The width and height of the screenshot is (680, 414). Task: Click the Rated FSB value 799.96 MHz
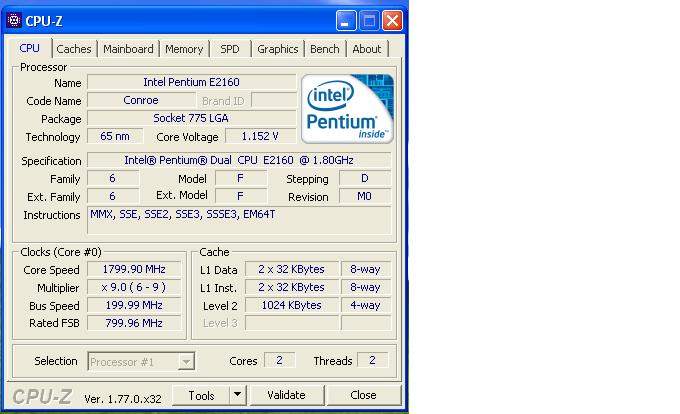[134, 323]
